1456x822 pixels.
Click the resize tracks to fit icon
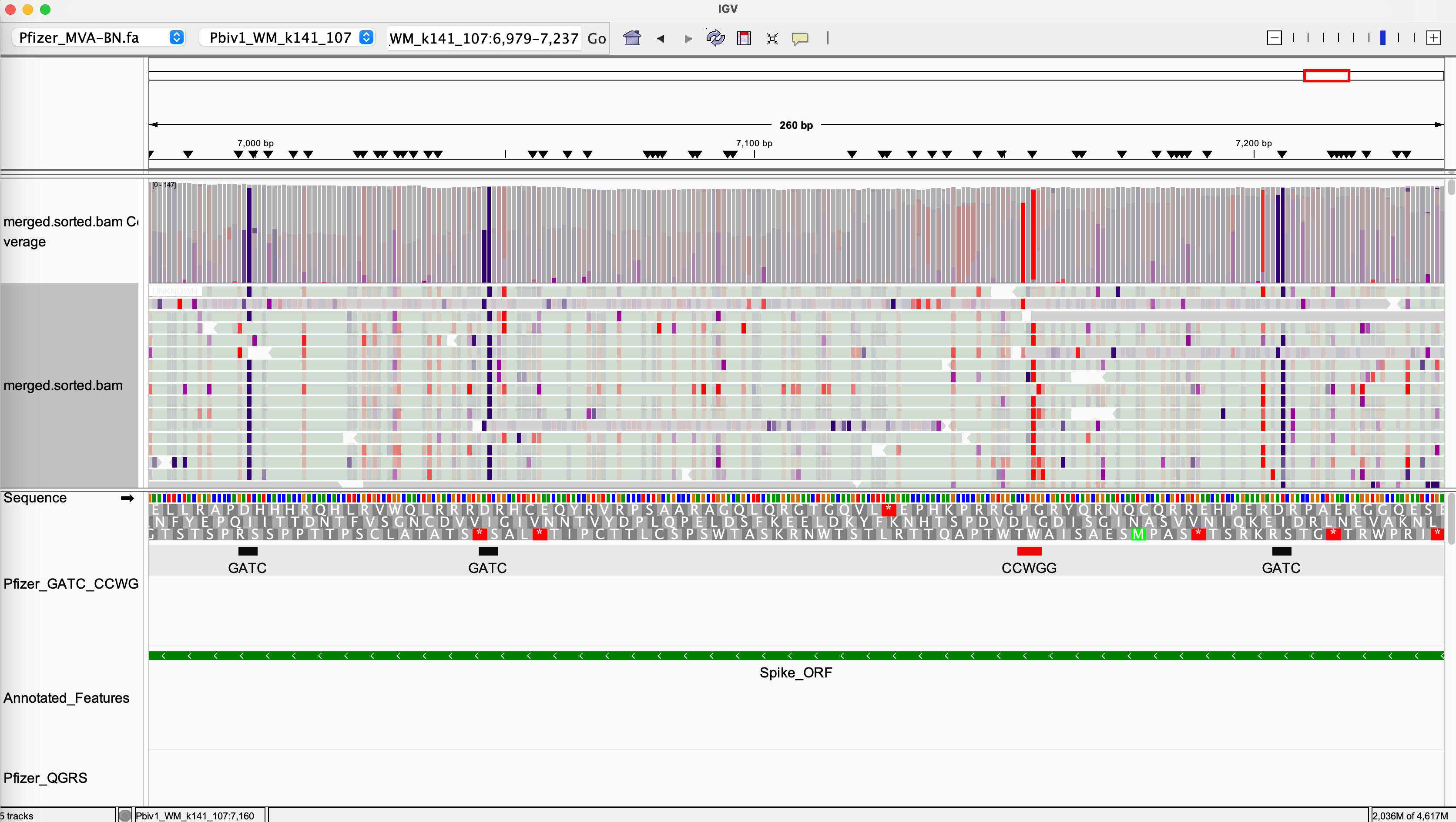(x=772, y=38)
